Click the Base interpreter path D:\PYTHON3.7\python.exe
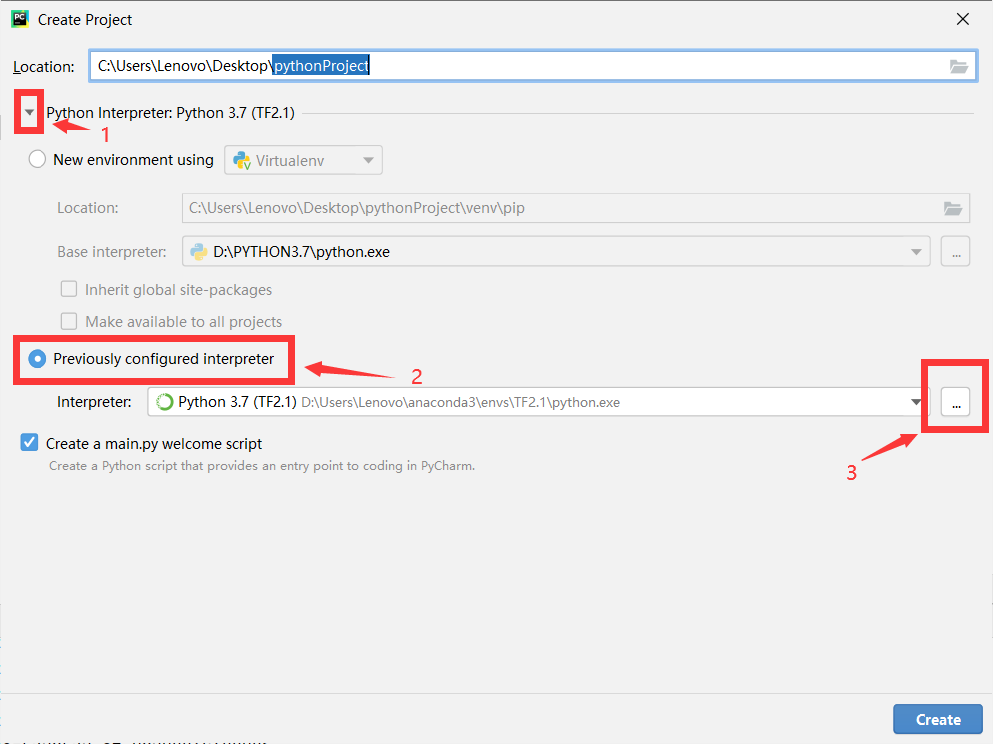The width and height of the screenshot is (993, 744). tap(301, 252)
